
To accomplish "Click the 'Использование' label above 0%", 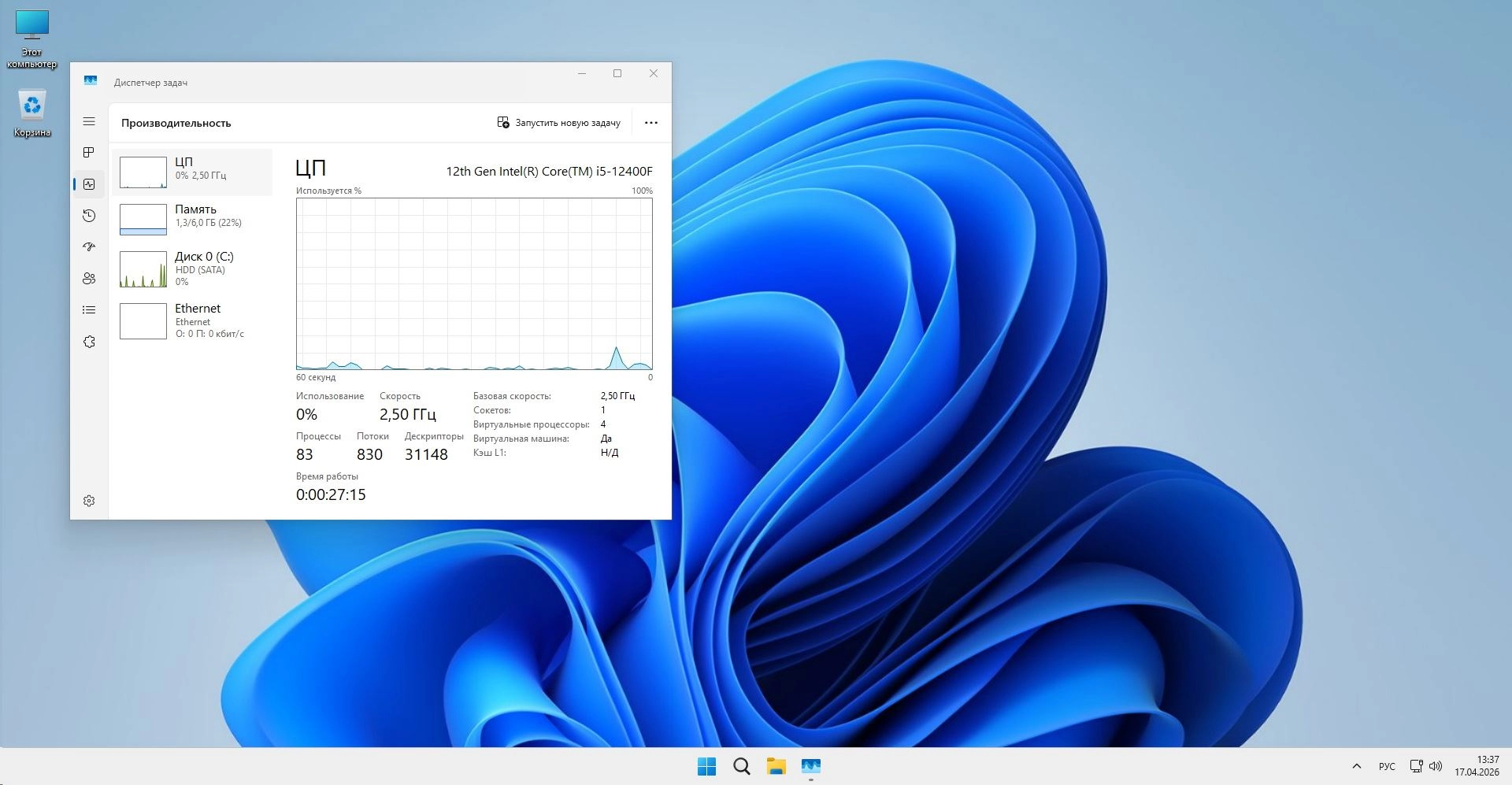I will (x=330, y=396).
